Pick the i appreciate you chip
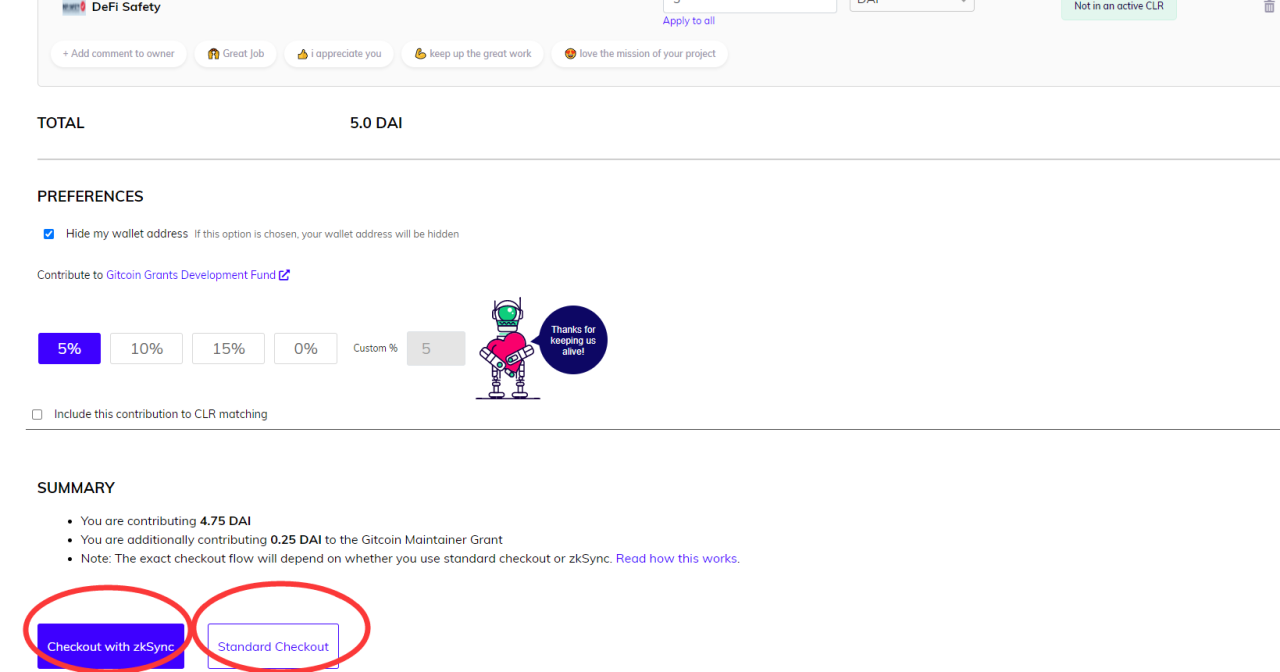1280x672 pixels. (x=339, y=54)
